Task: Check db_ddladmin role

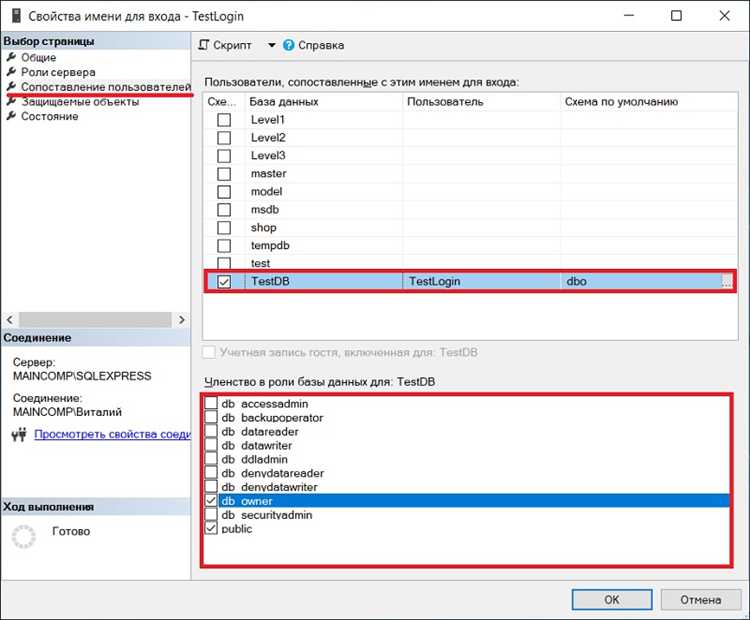Action: 211,459
